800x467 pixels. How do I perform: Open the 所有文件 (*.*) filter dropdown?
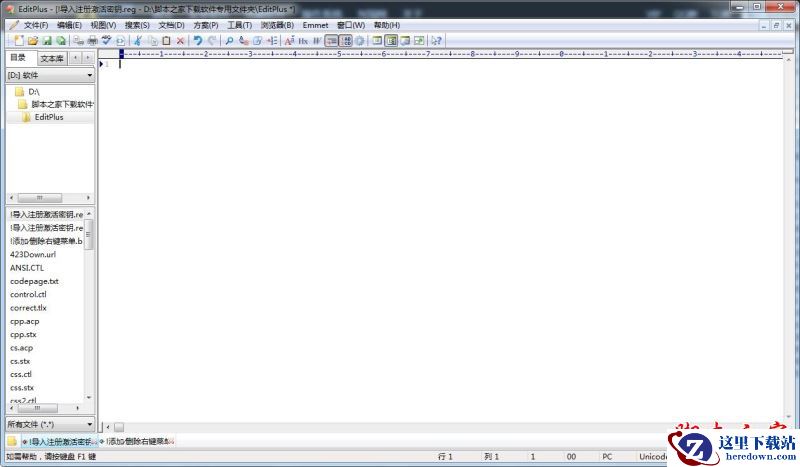click(x=51, y=424)
